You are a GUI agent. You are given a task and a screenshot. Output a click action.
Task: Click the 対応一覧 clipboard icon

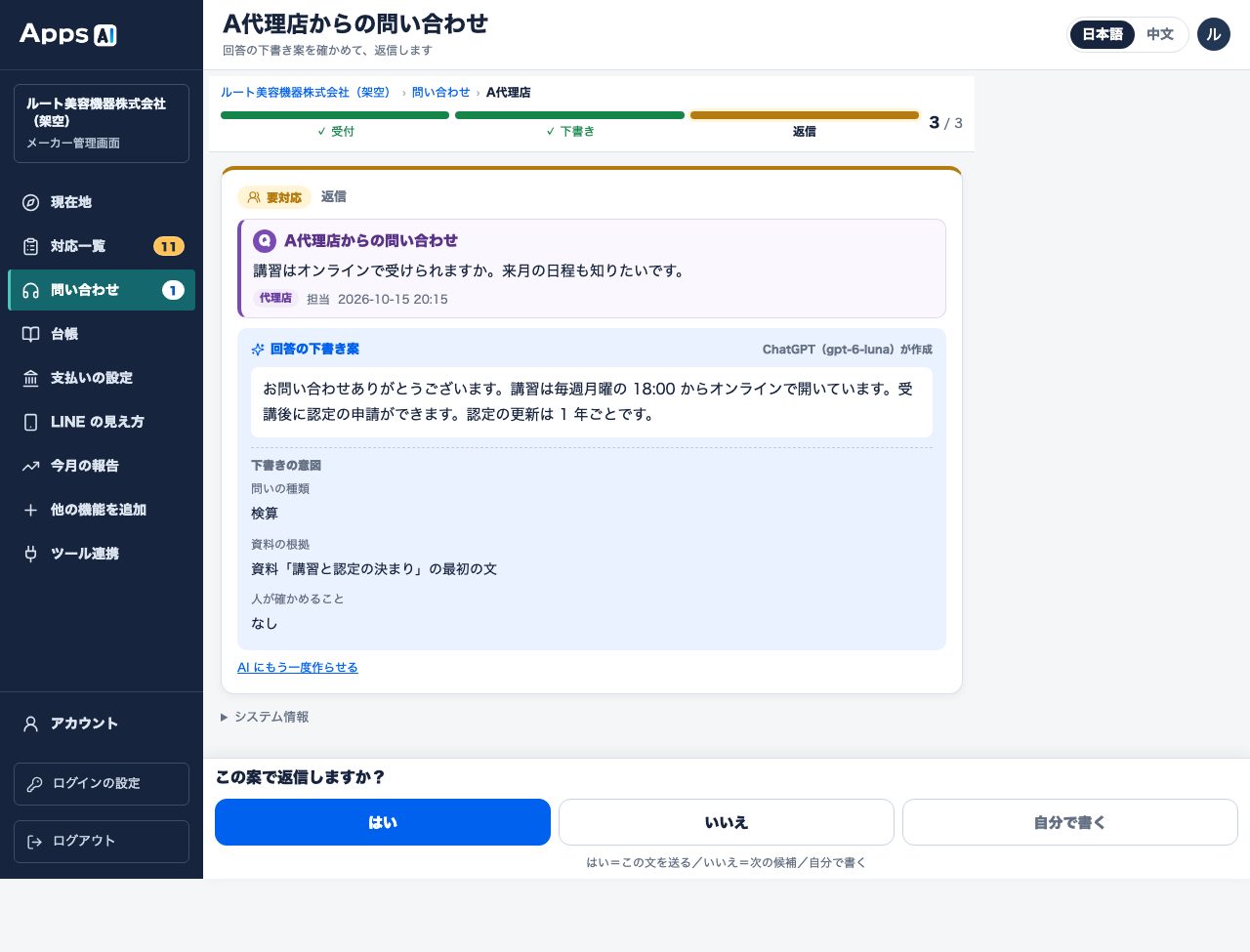31,246
